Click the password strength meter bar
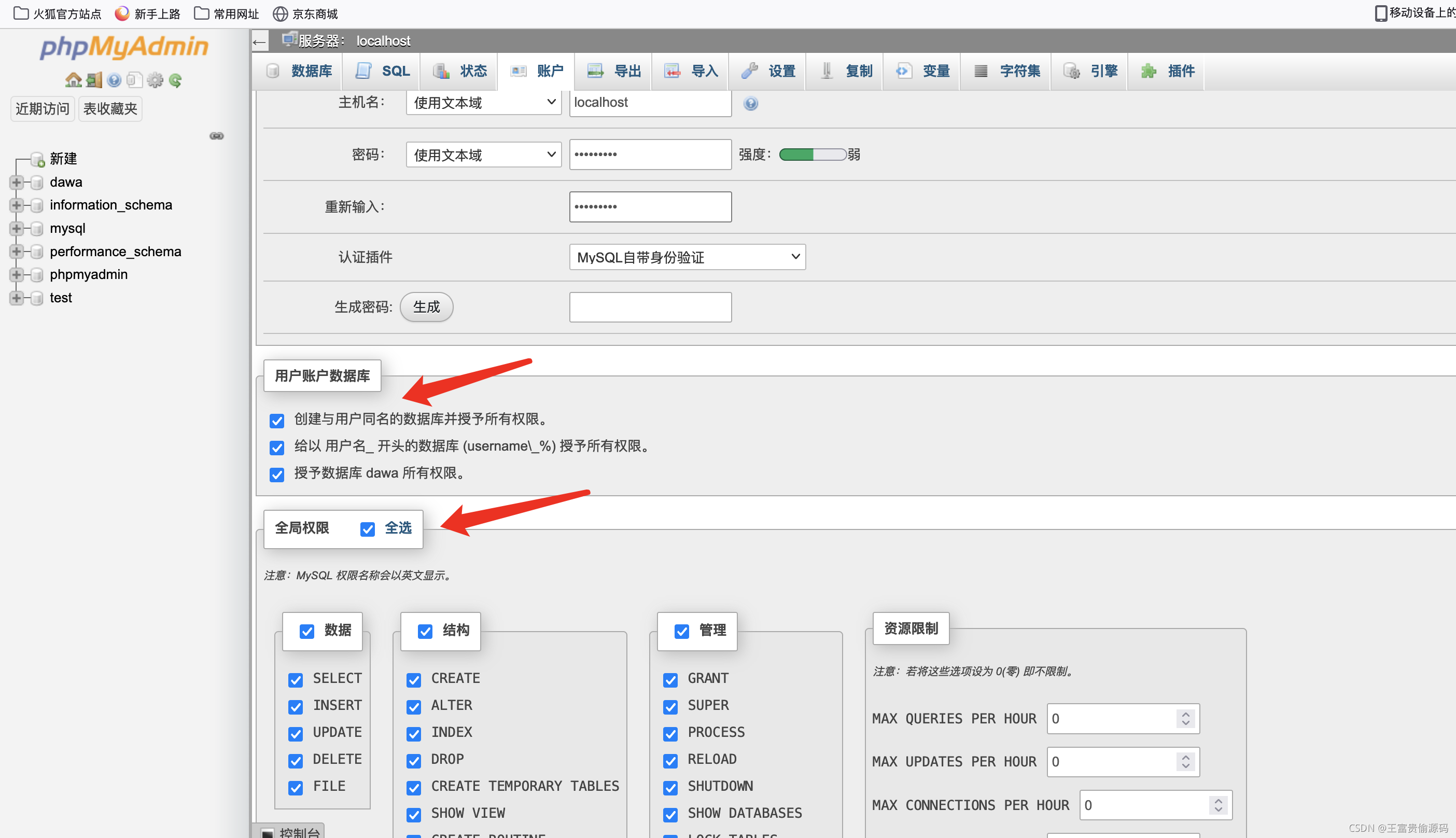Viewport: 1456px width, 838px height. [813, 155]
